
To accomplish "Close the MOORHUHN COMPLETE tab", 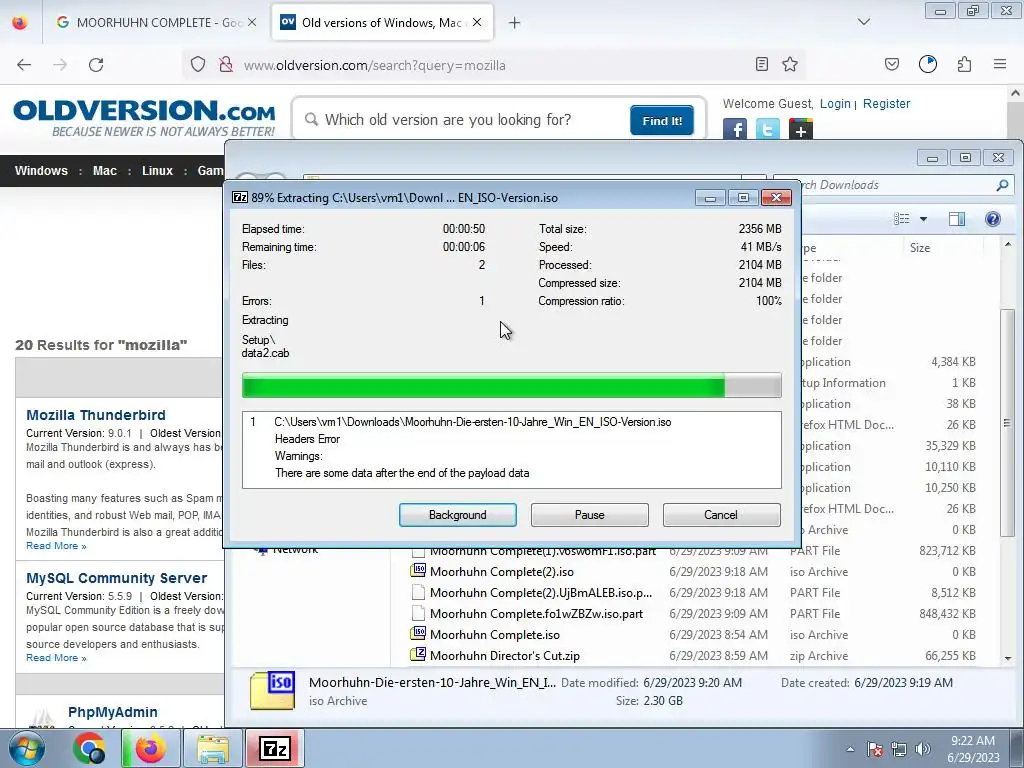I will 252,22.
